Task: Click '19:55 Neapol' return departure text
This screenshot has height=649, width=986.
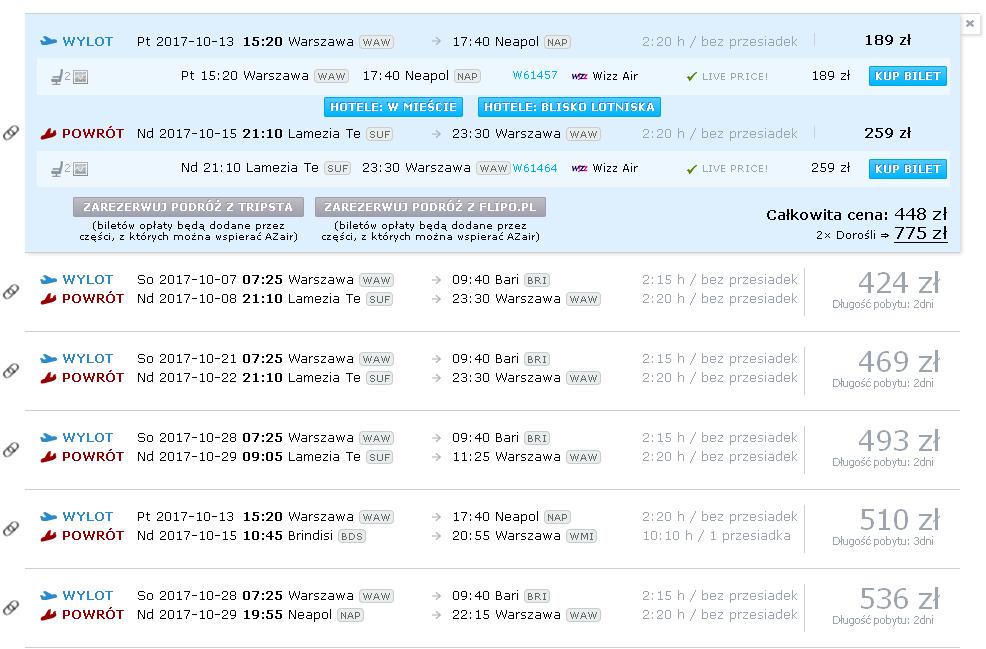Action: click(x=287, y=614)
